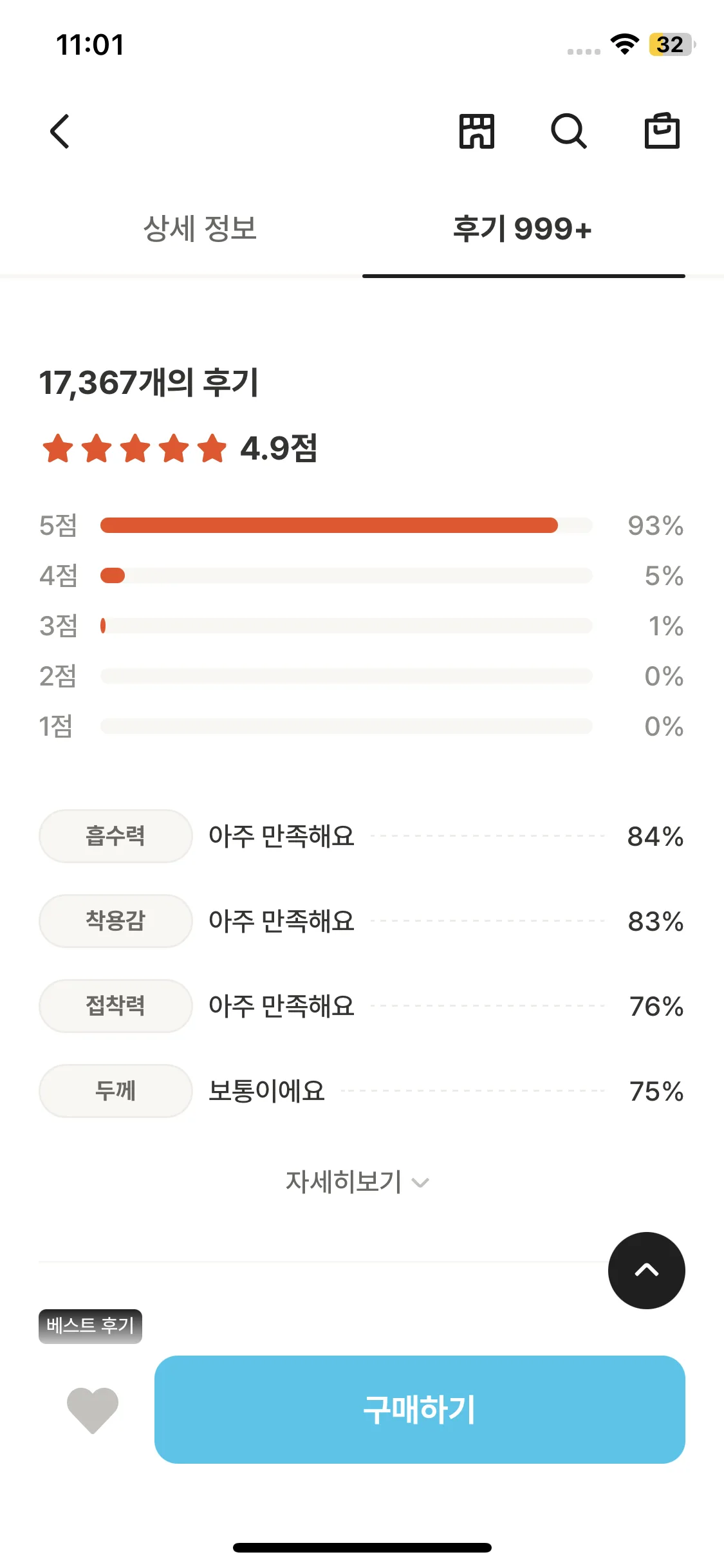Tap the chevron next to 자세히보기
Image resolution: width=724 pixels, height=1568 pixels.
[x=420, y=1183]
